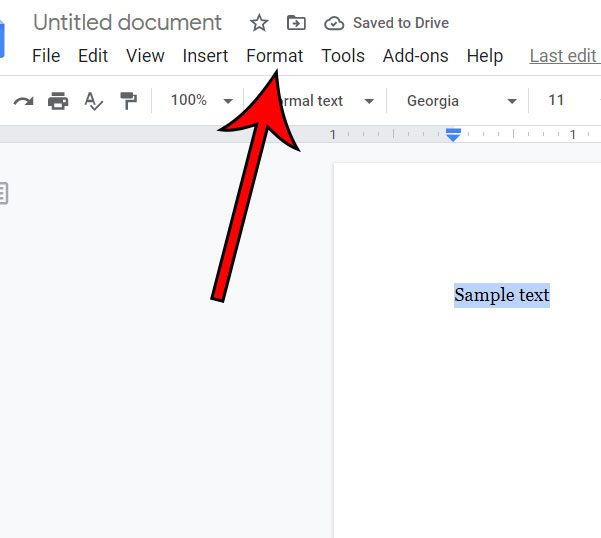Click the Move to folder icon
This screenshot has width=601, height=538.
coord(296,23)
